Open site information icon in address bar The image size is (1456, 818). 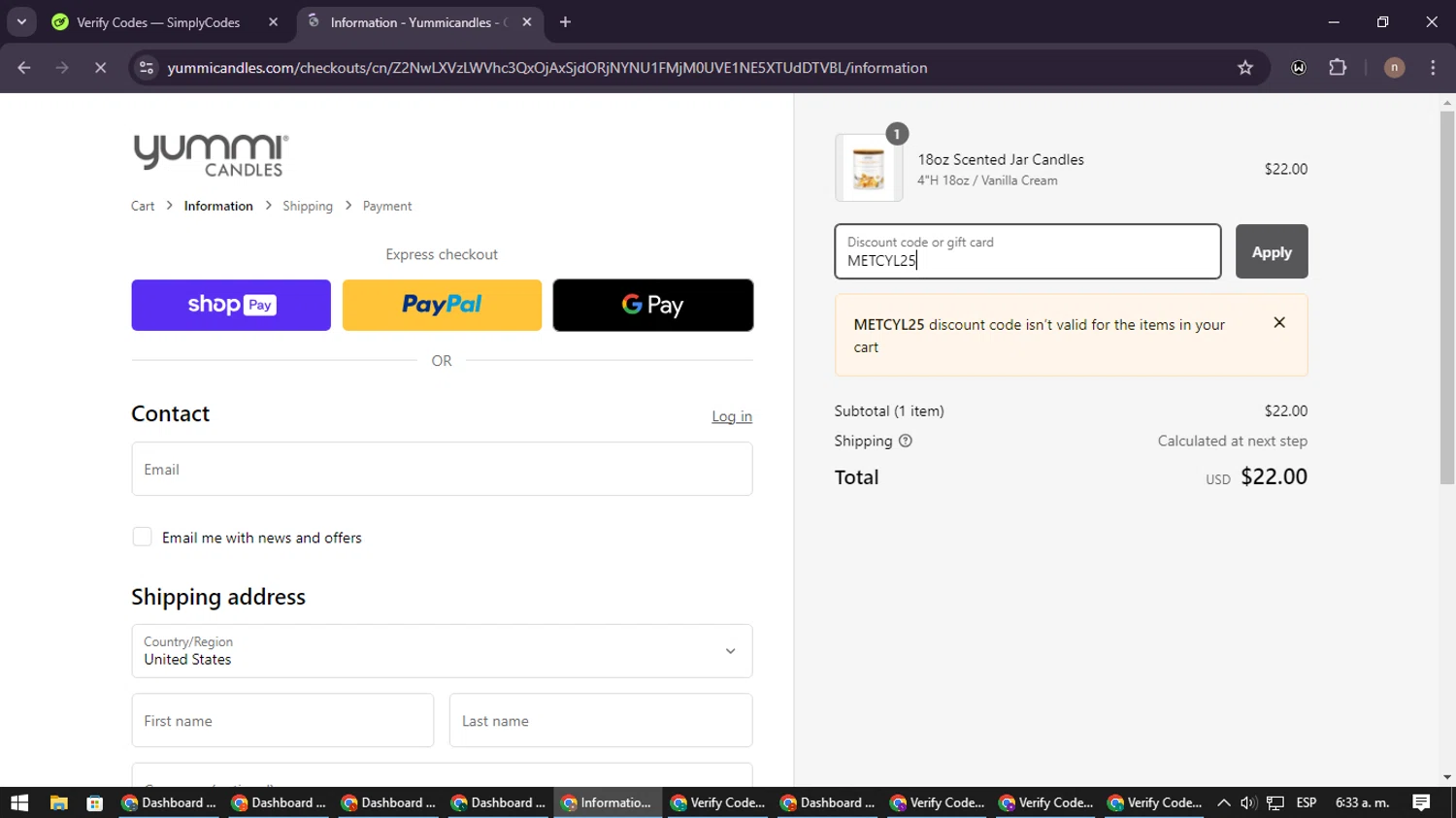pyautogui.click(x=147, y=68)
